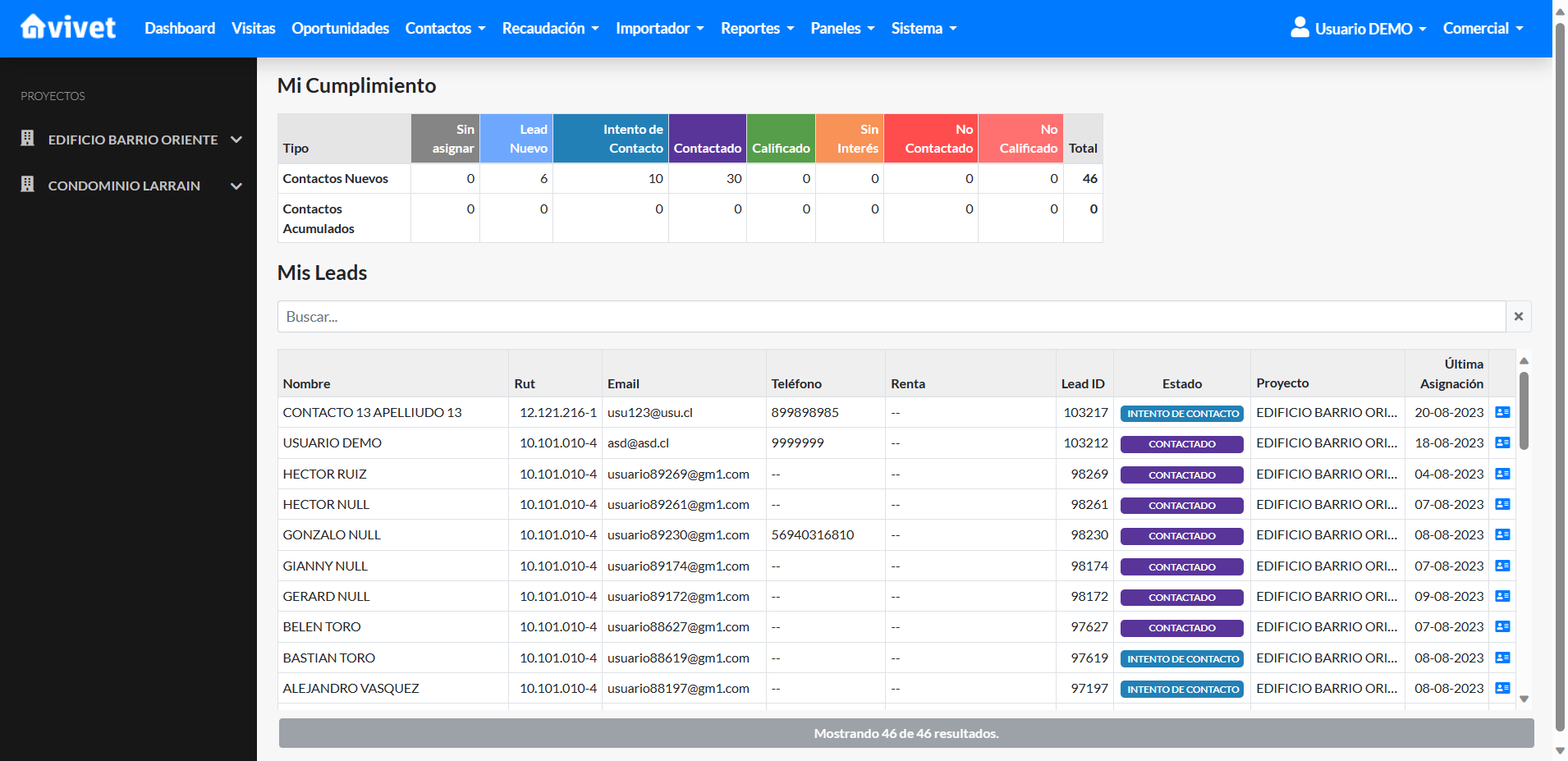1568x761 pixels.
Task: Expand the EDIFICIO BARRIO ORIENTE project
Action: point(236,140)
